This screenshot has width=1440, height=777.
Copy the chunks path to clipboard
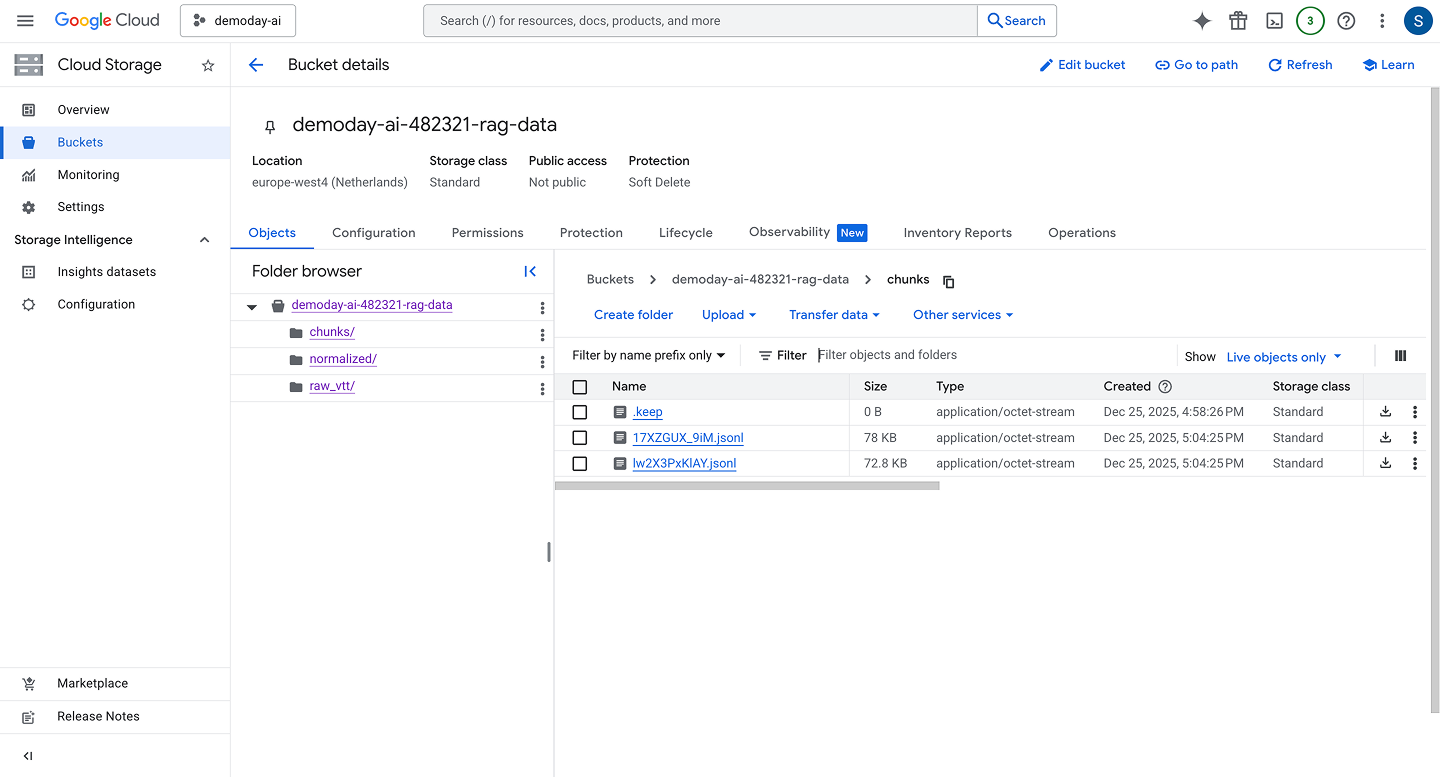point(949,281)
